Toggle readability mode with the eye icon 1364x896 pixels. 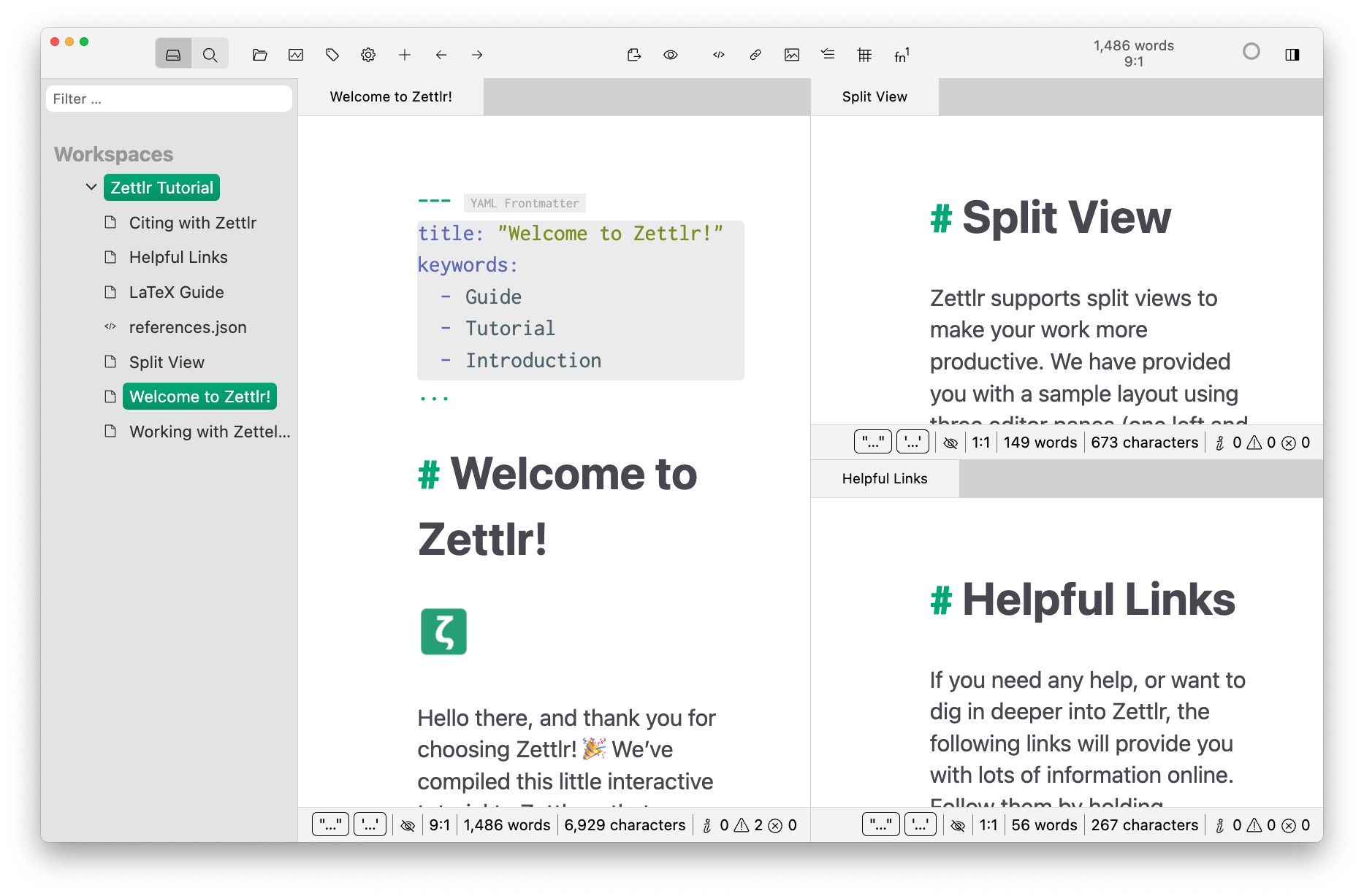pos(670,54)
